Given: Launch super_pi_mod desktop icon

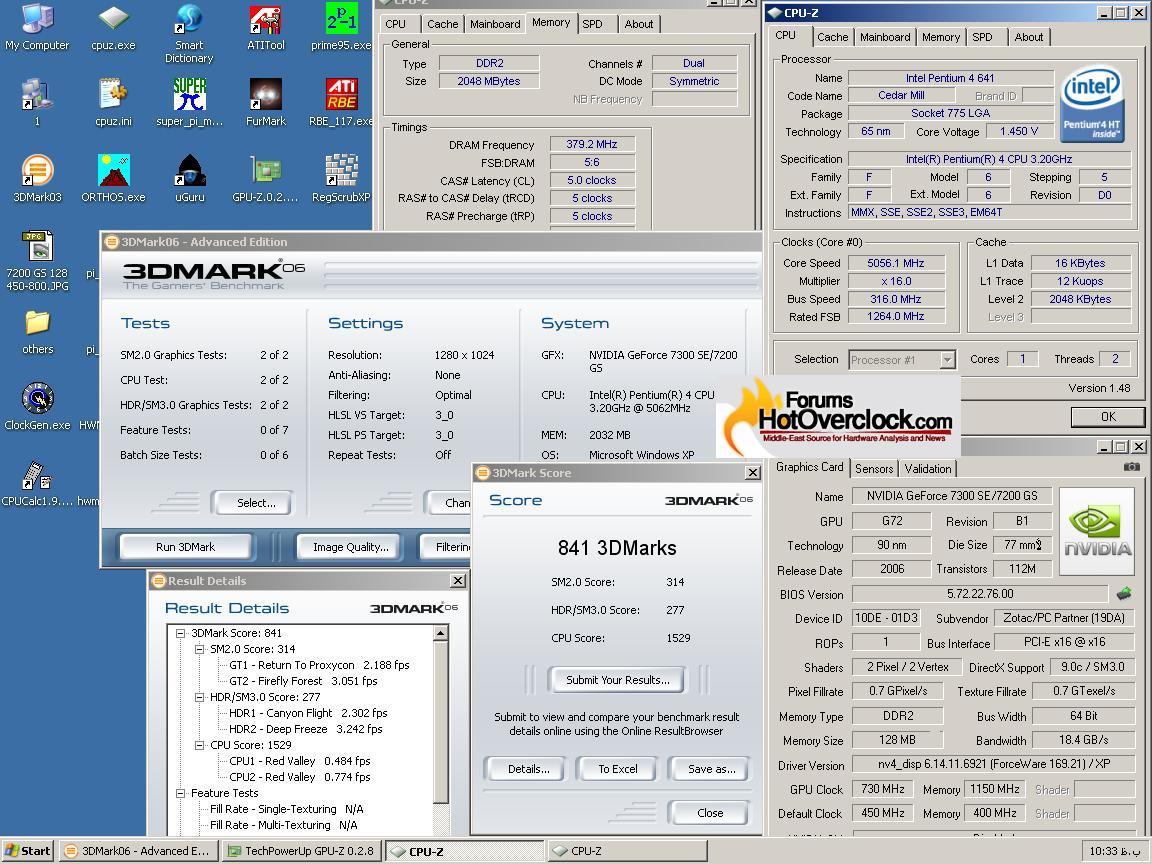Looking at the screenshot, I should pyautogui.click(x=189, y=103).
